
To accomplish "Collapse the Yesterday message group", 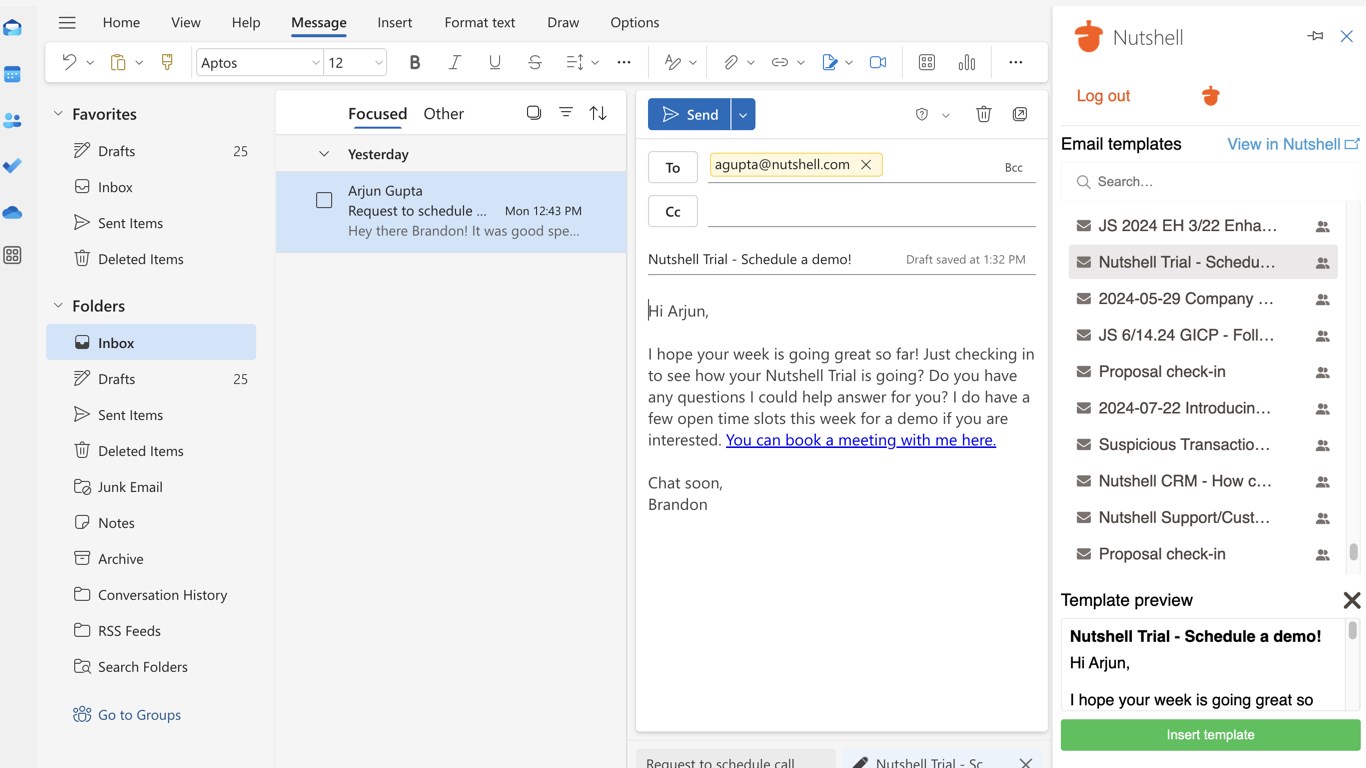I will tap(323, 154).
